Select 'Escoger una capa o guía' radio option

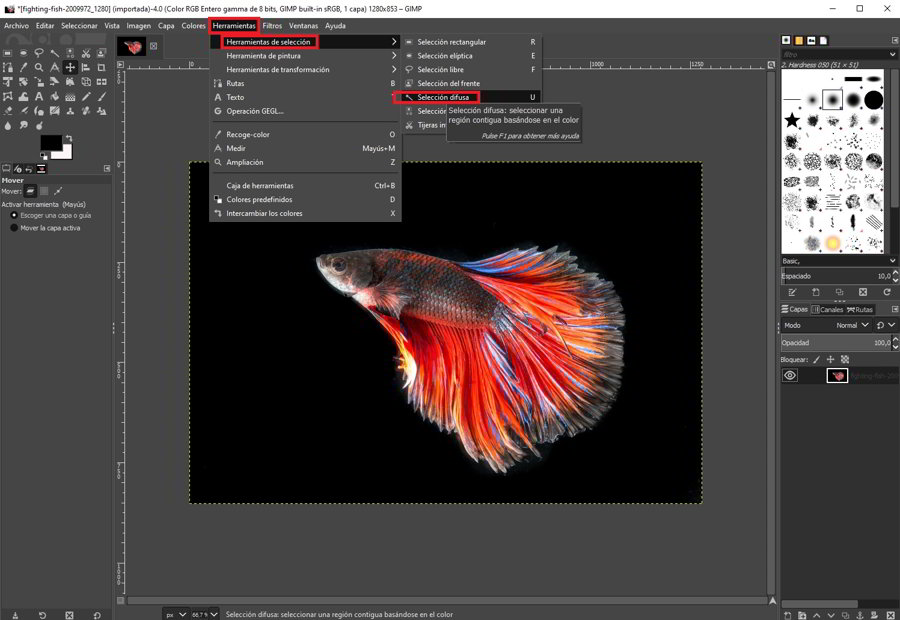click(x=14, y=215)
